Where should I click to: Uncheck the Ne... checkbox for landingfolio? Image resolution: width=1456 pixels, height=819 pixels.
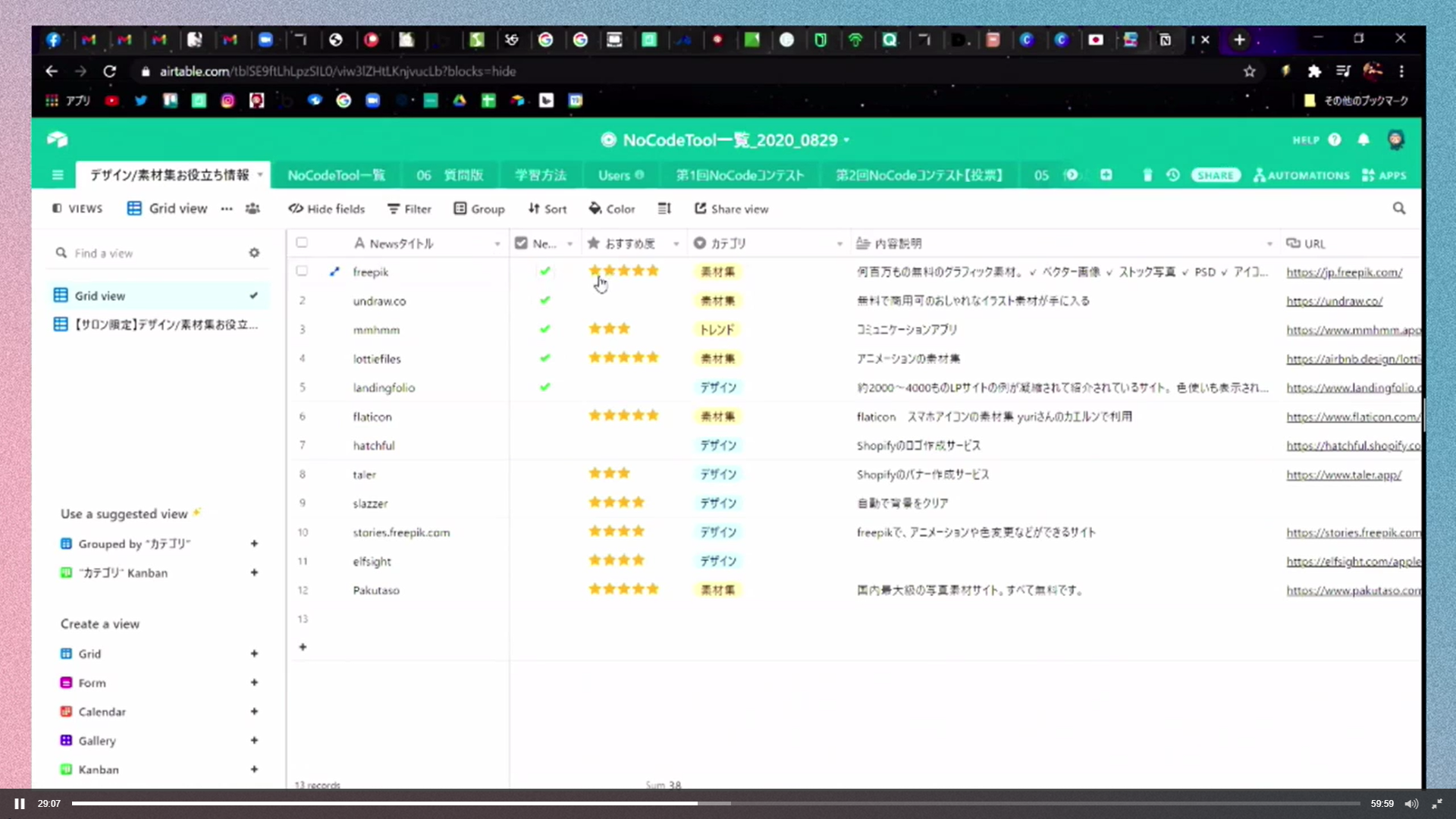544,387
